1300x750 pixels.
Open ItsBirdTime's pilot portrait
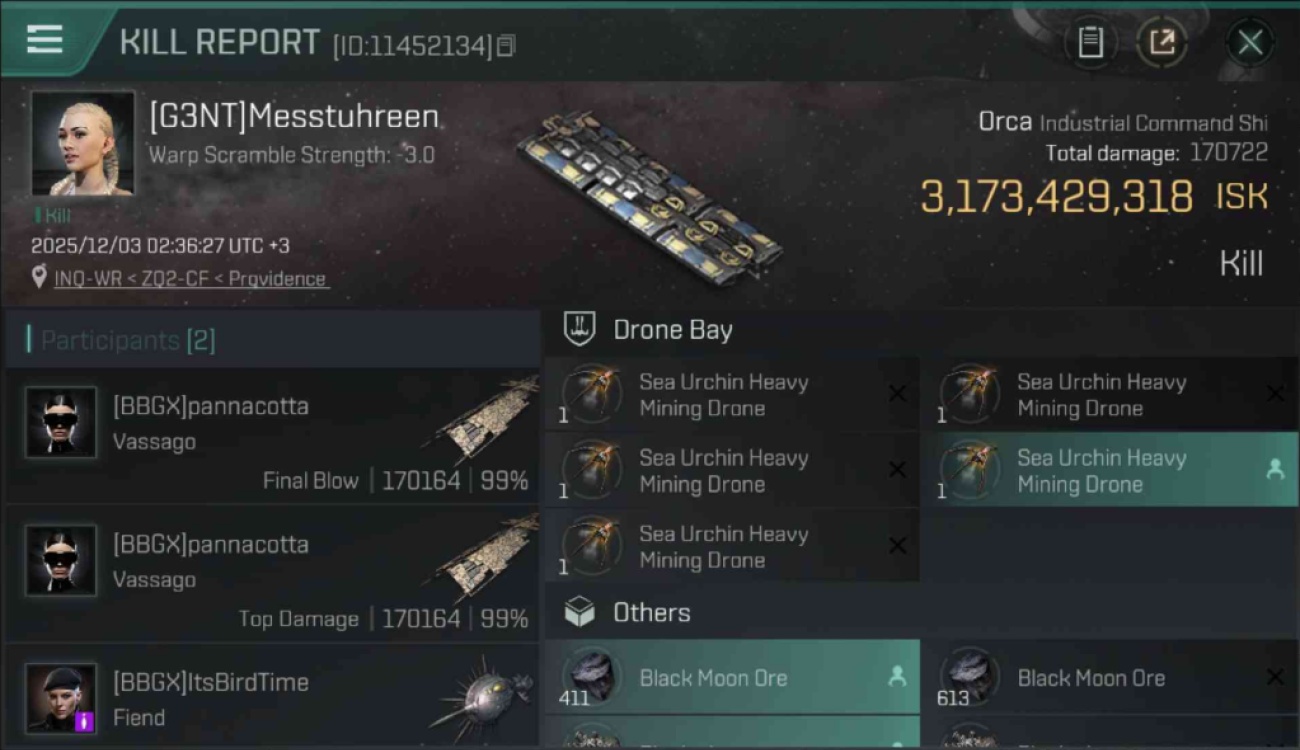coord(61,697)
